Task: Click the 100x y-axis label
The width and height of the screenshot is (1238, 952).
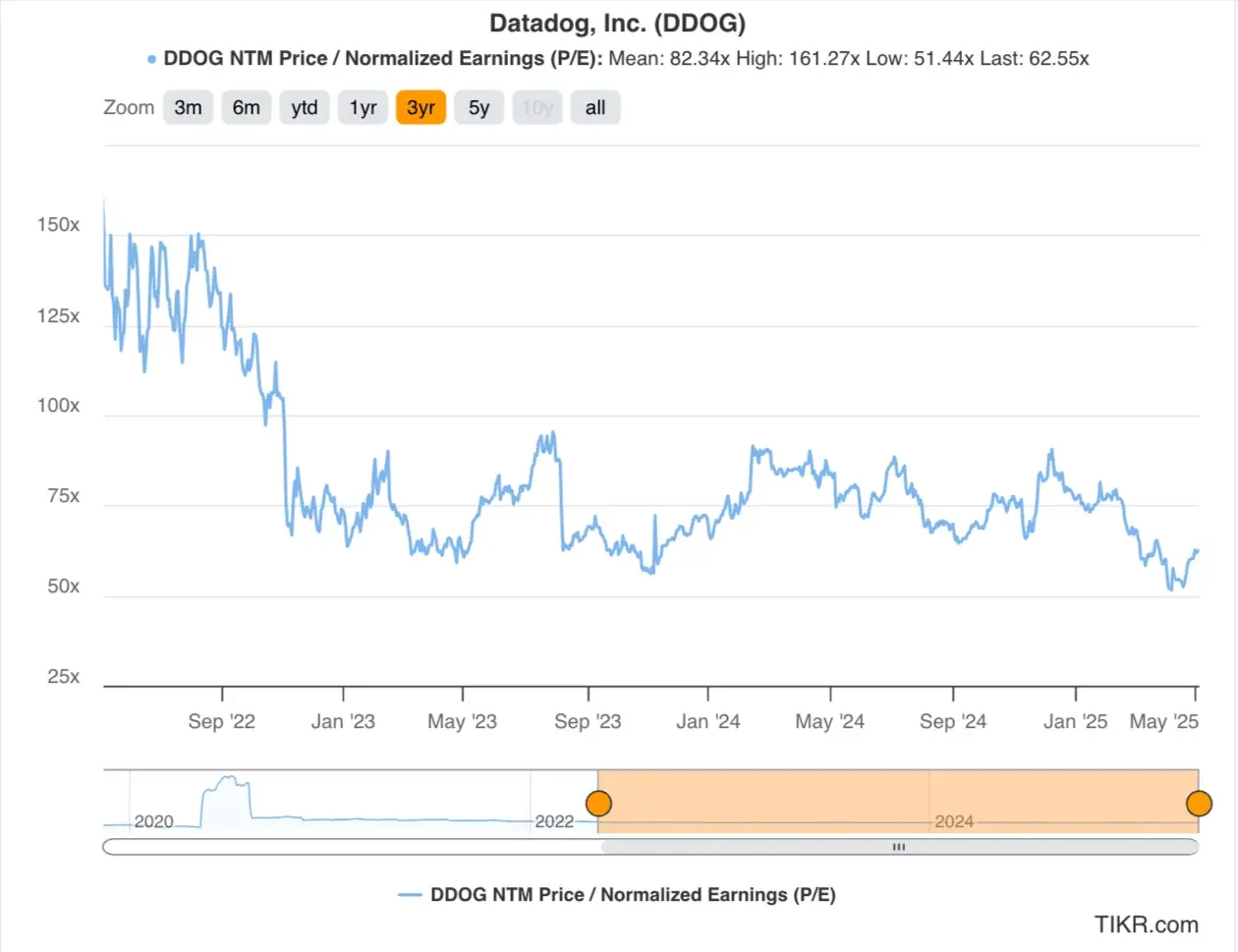Action: 58,406
